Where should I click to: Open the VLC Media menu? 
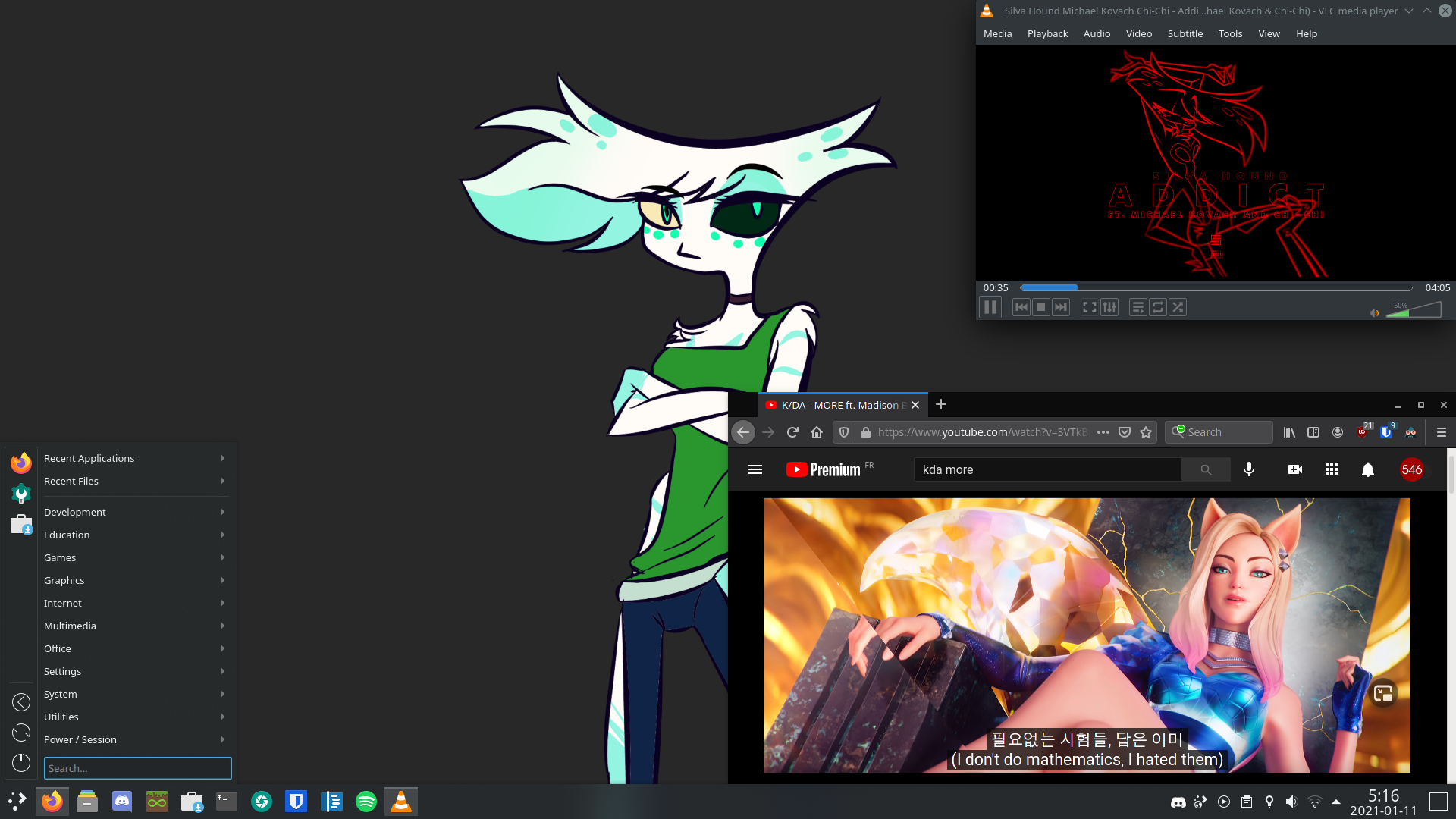[997, 33]
